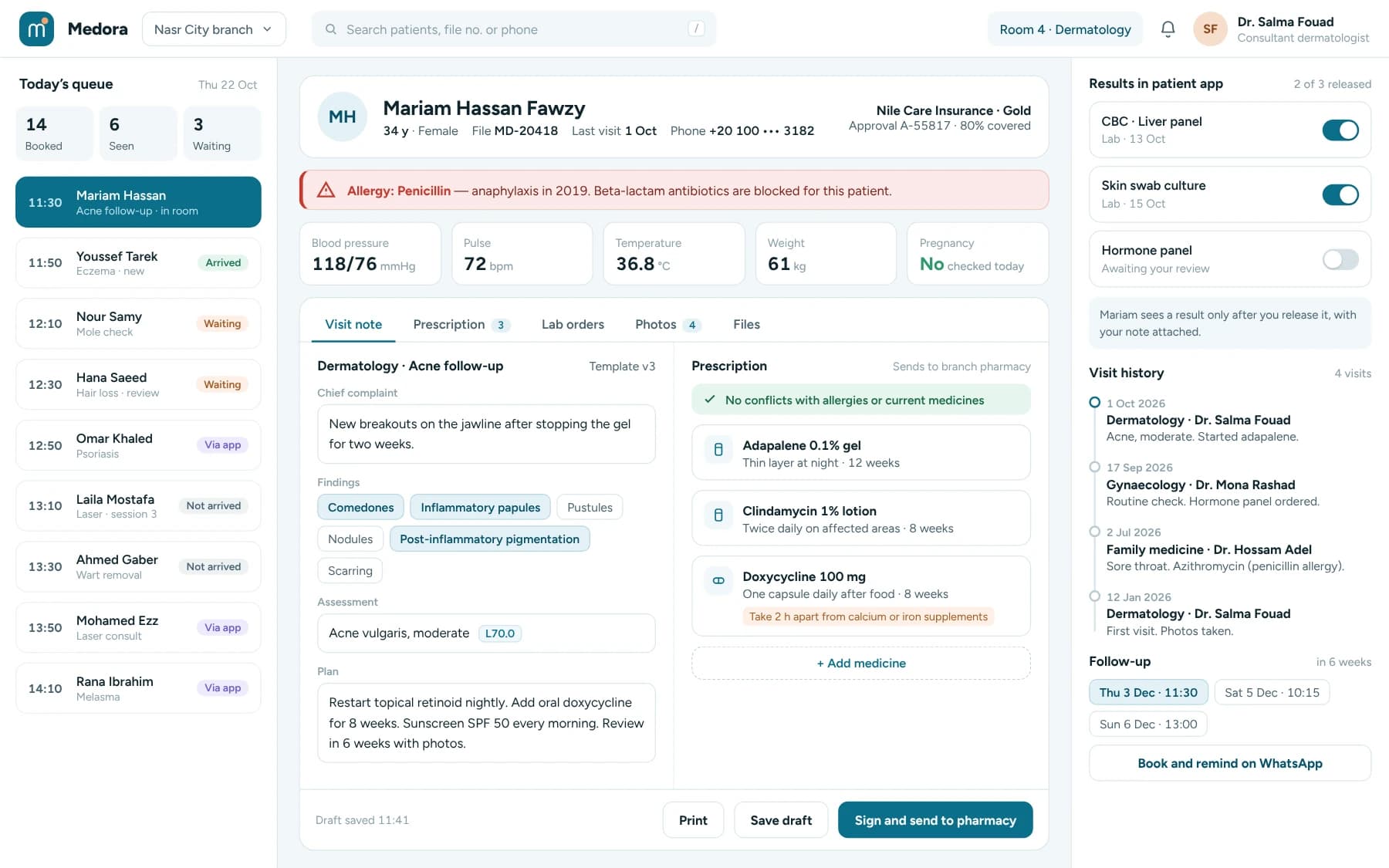Click the MH patient avatar
1389x868 pixels.
point(343,117)
